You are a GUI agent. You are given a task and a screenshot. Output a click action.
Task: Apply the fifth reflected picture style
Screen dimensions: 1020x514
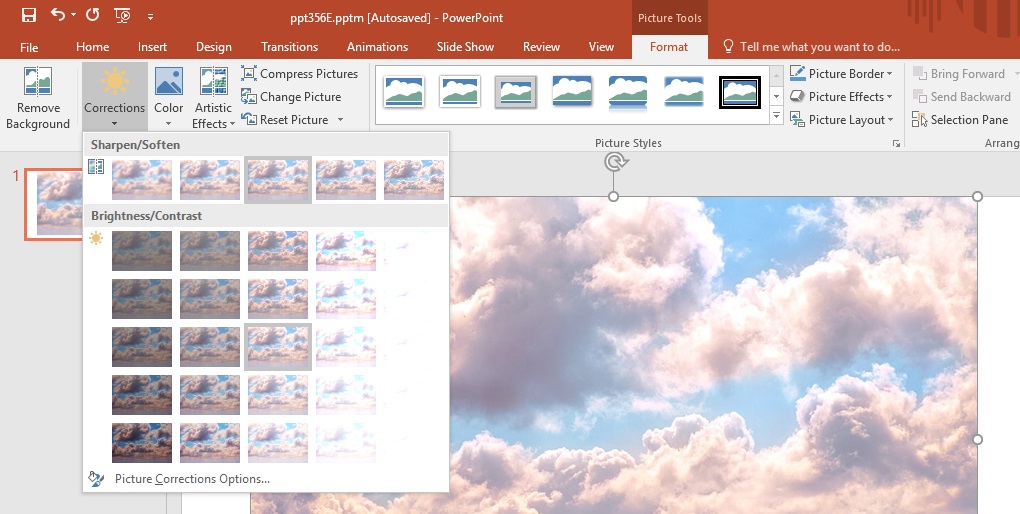[x=628, y=92]
